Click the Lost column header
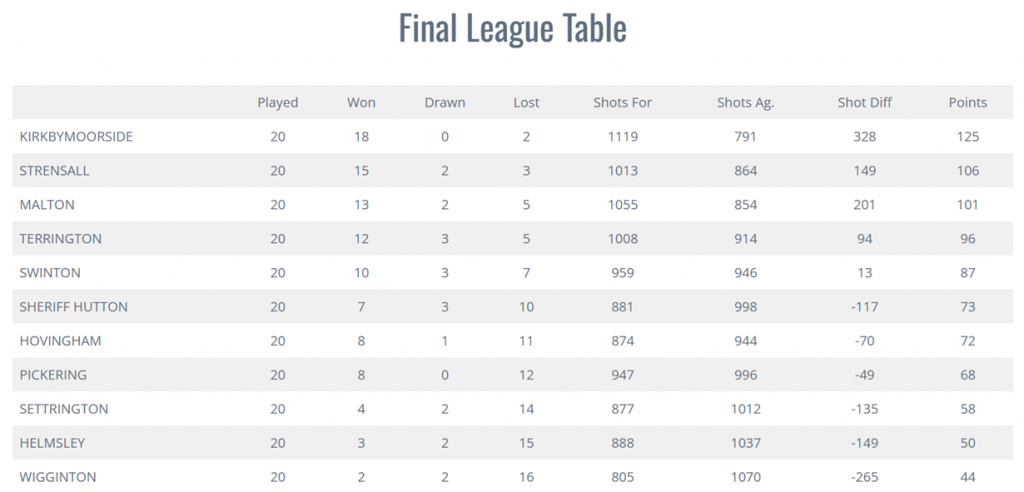 pyautogui.click(x=526, y=103)
